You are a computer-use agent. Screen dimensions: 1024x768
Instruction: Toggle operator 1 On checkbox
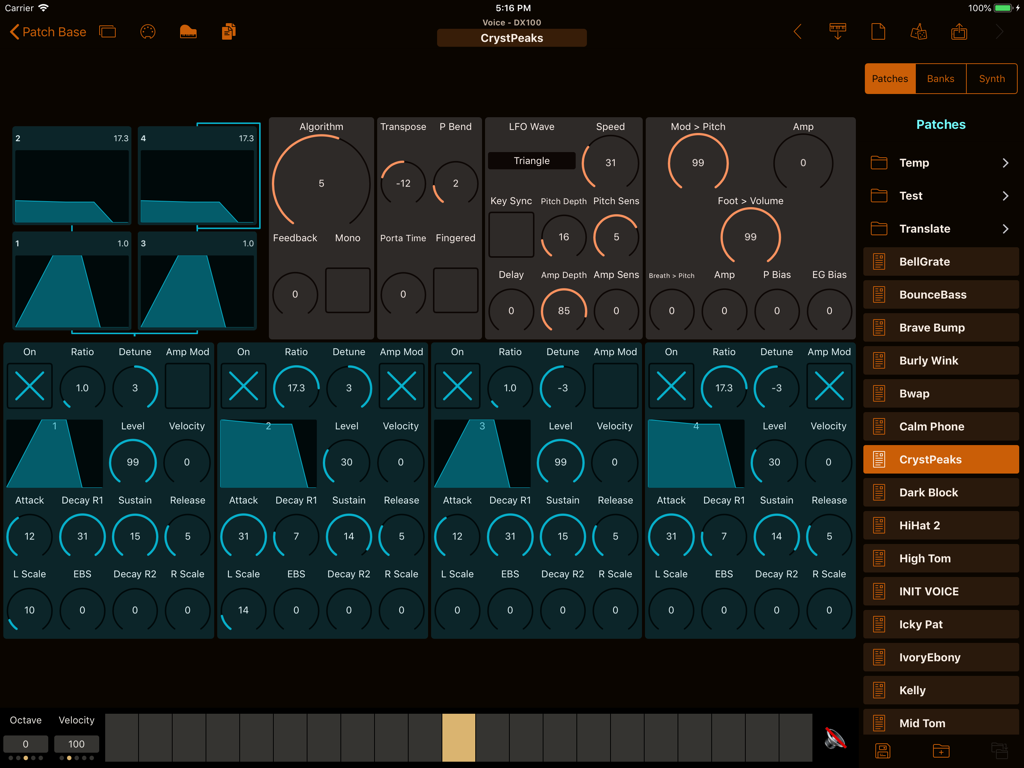click(29, 387)
